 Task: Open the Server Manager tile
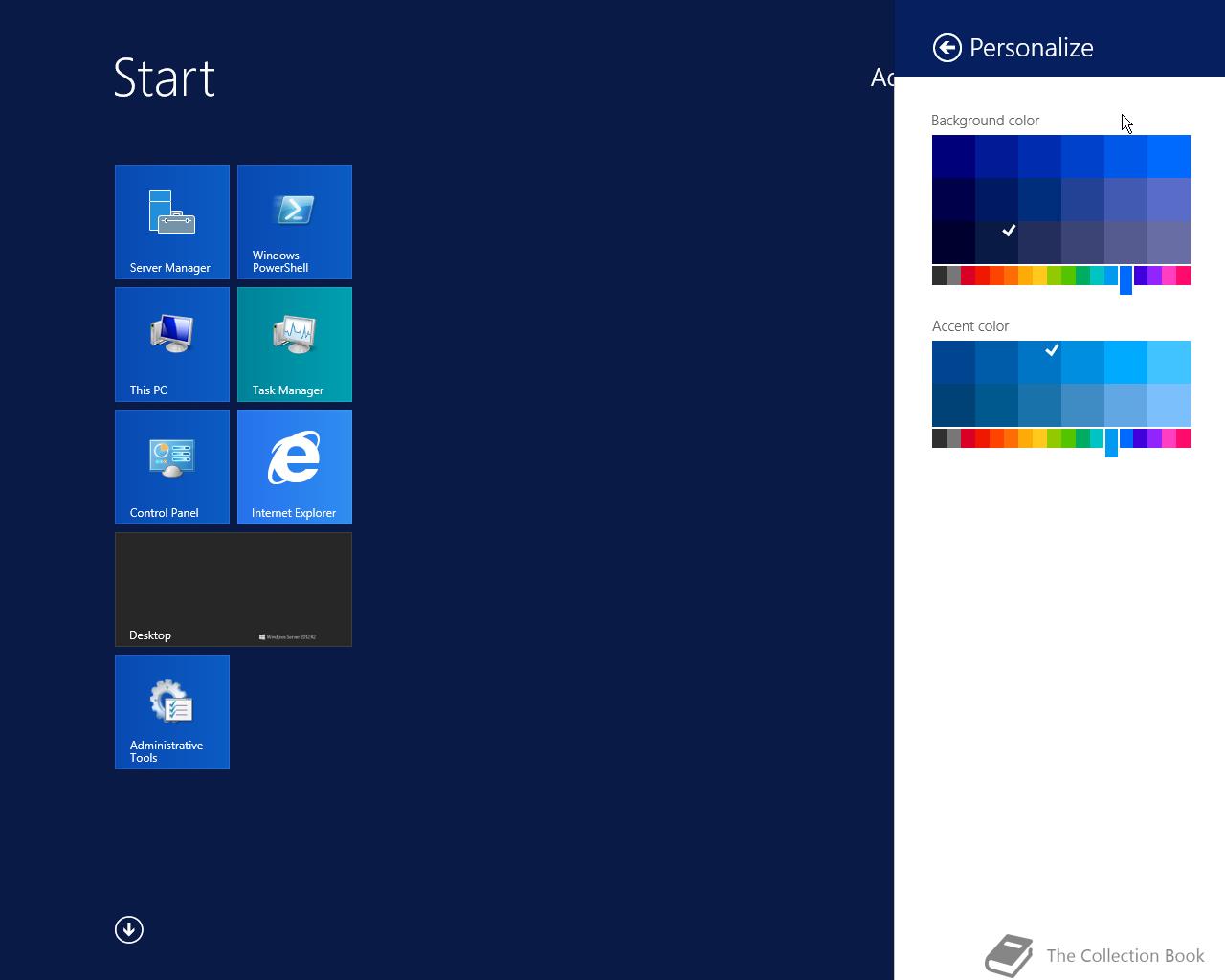pyautogui.click(x=172, y=222)
